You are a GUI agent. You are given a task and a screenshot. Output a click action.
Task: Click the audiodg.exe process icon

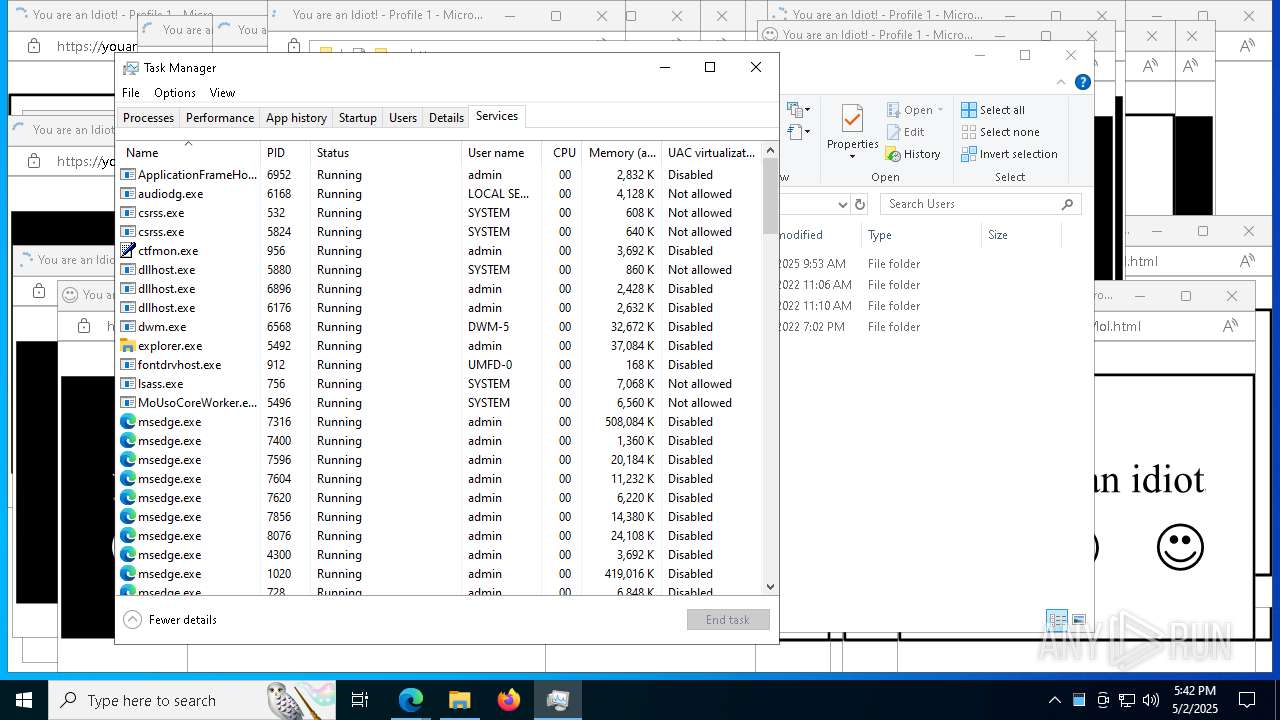tap(128, 194)
